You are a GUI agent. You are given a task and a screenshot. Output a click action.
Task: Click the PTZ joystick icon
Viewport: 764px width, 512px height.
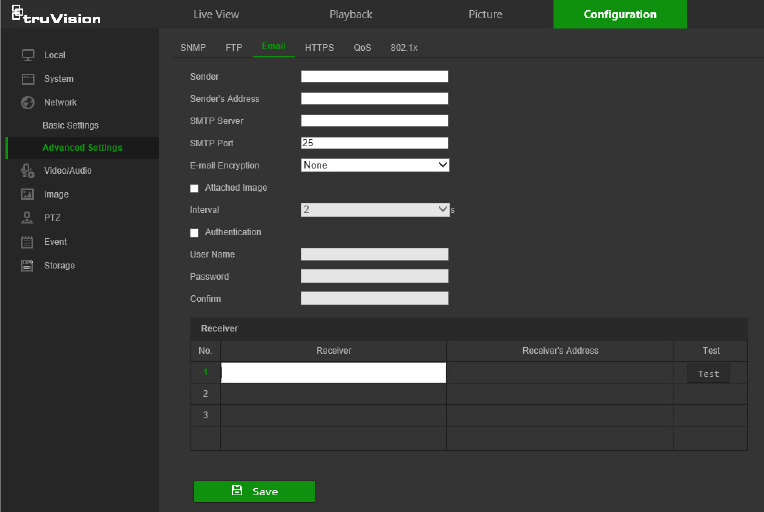(x=27, y=218)
